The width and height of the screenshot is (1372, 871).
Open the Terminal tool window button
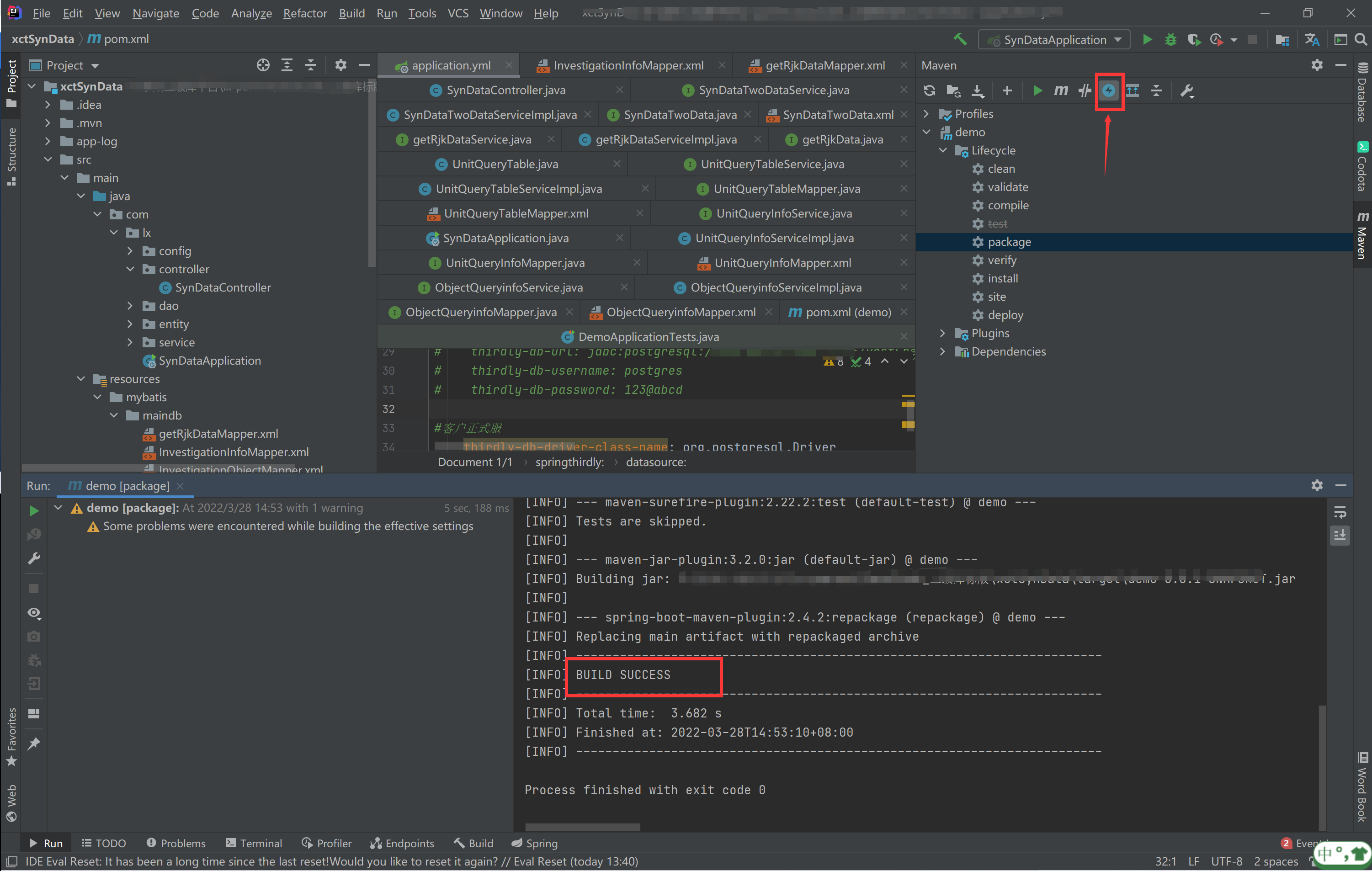(x=254, y=843)
